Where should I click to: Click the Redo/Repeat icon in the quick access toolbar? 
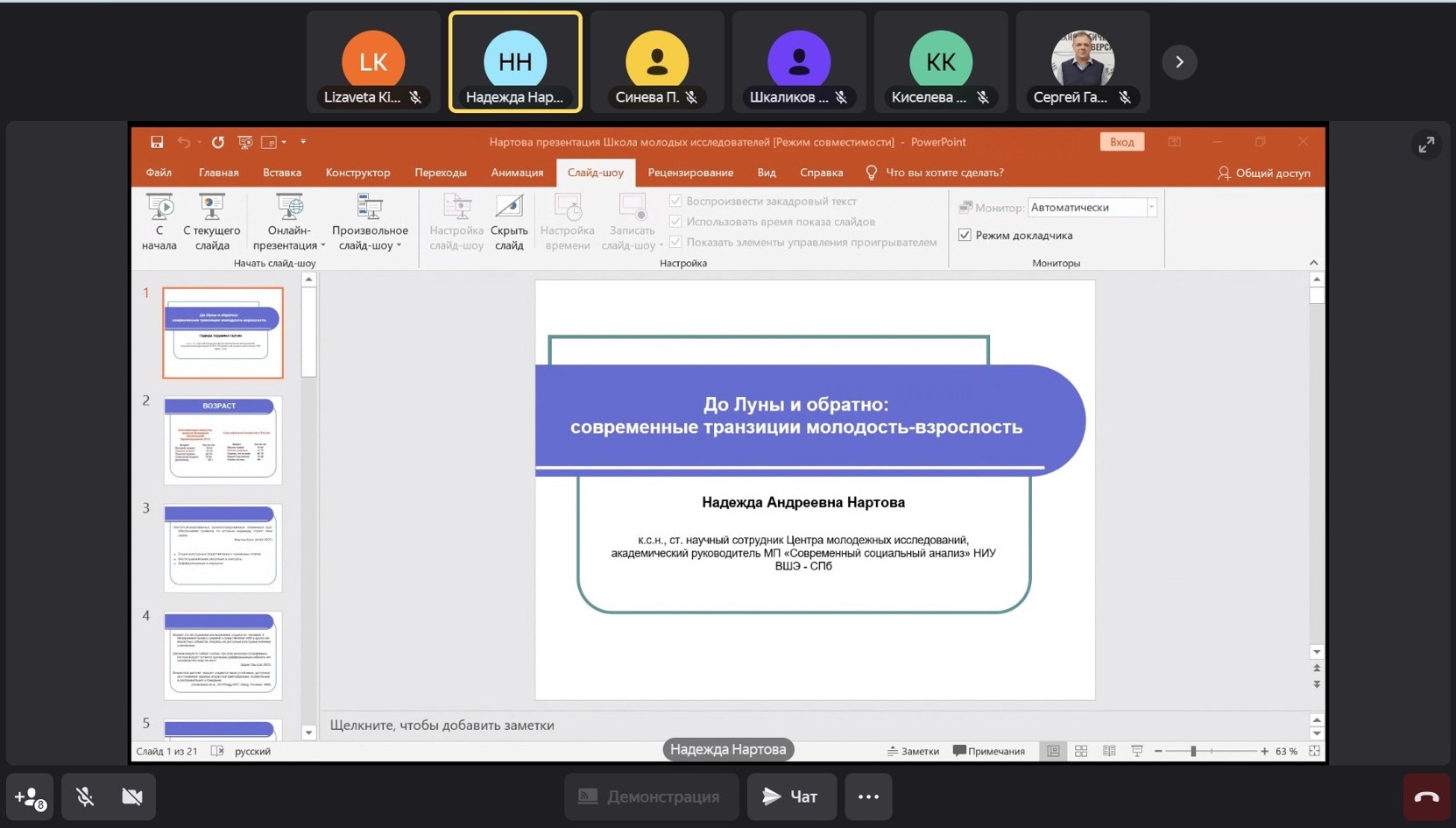click(217, 142)
